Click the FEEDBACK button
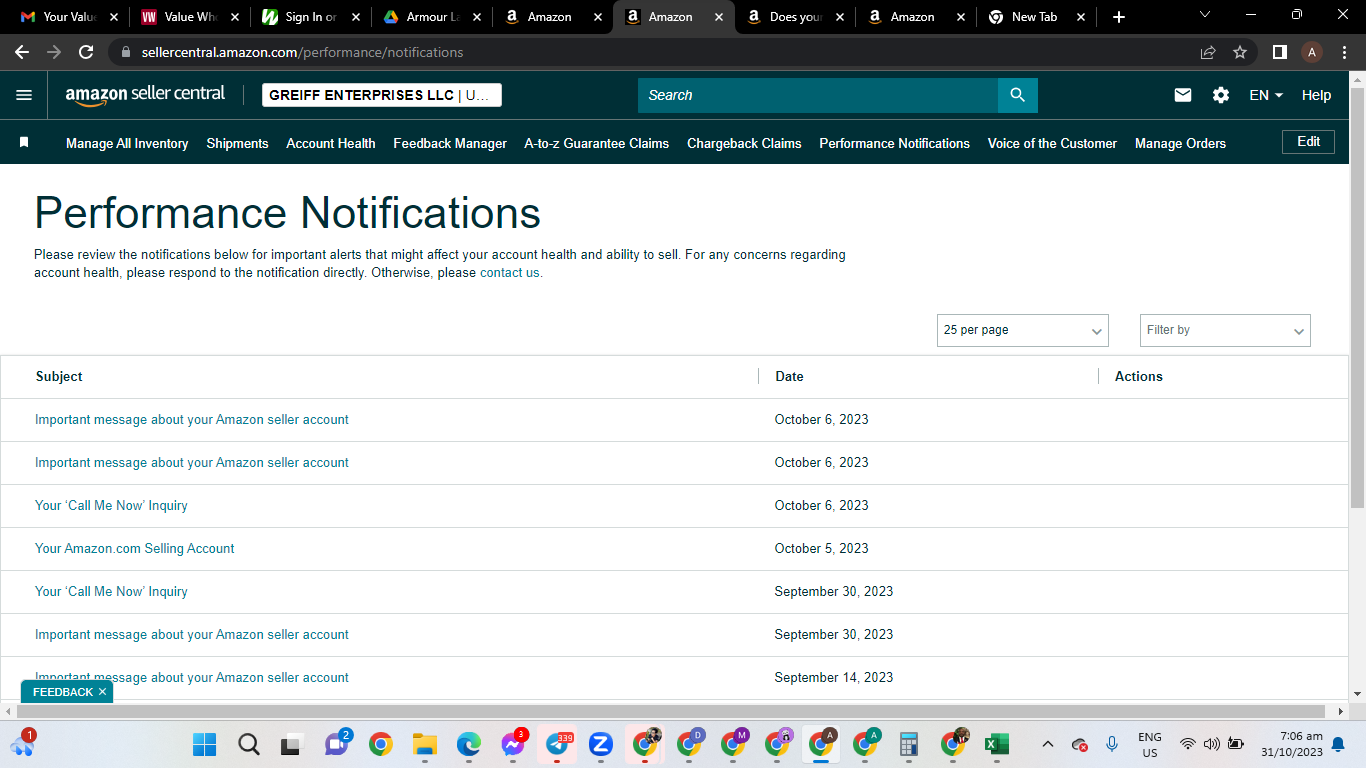 click(x=62, y=692)
